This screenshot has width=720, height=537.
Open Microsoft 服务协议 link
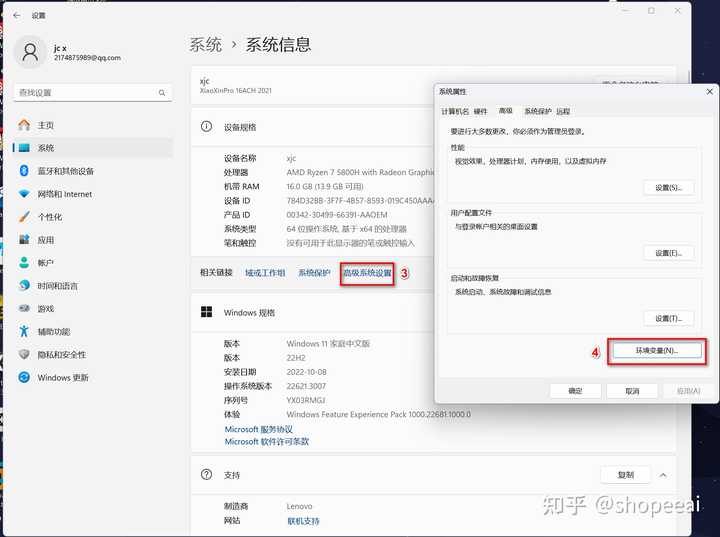point(259,429)
